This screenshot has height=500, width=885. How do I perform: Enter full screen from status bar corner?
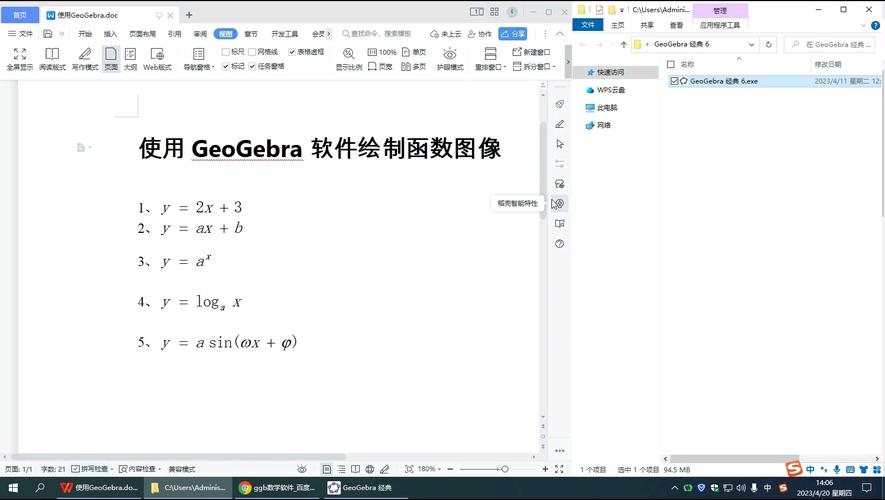point(559,469)
